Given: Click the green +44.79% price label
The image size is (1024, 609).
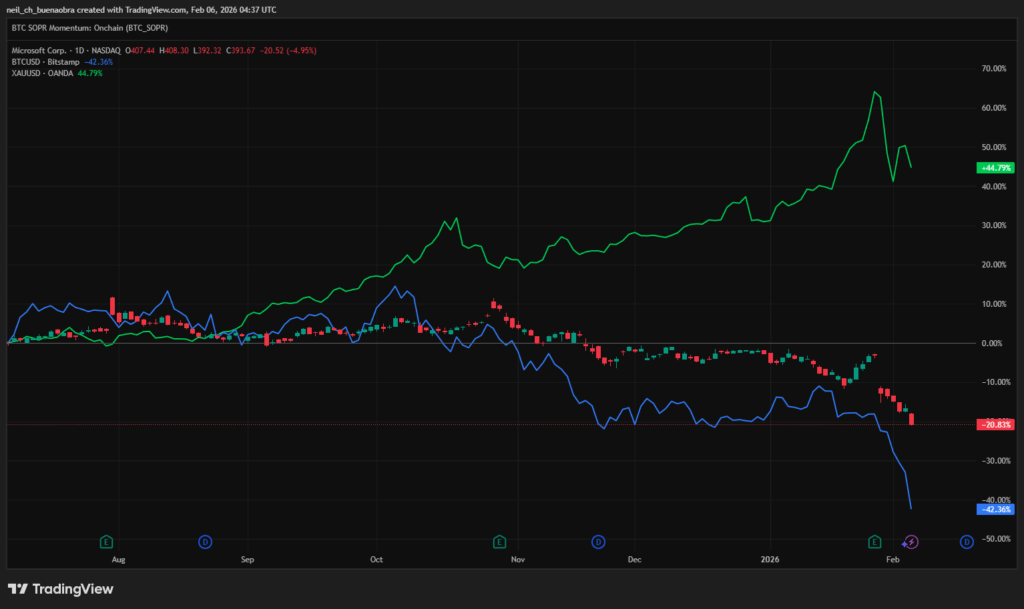Looking at the screenshot, I should [995, 168].
